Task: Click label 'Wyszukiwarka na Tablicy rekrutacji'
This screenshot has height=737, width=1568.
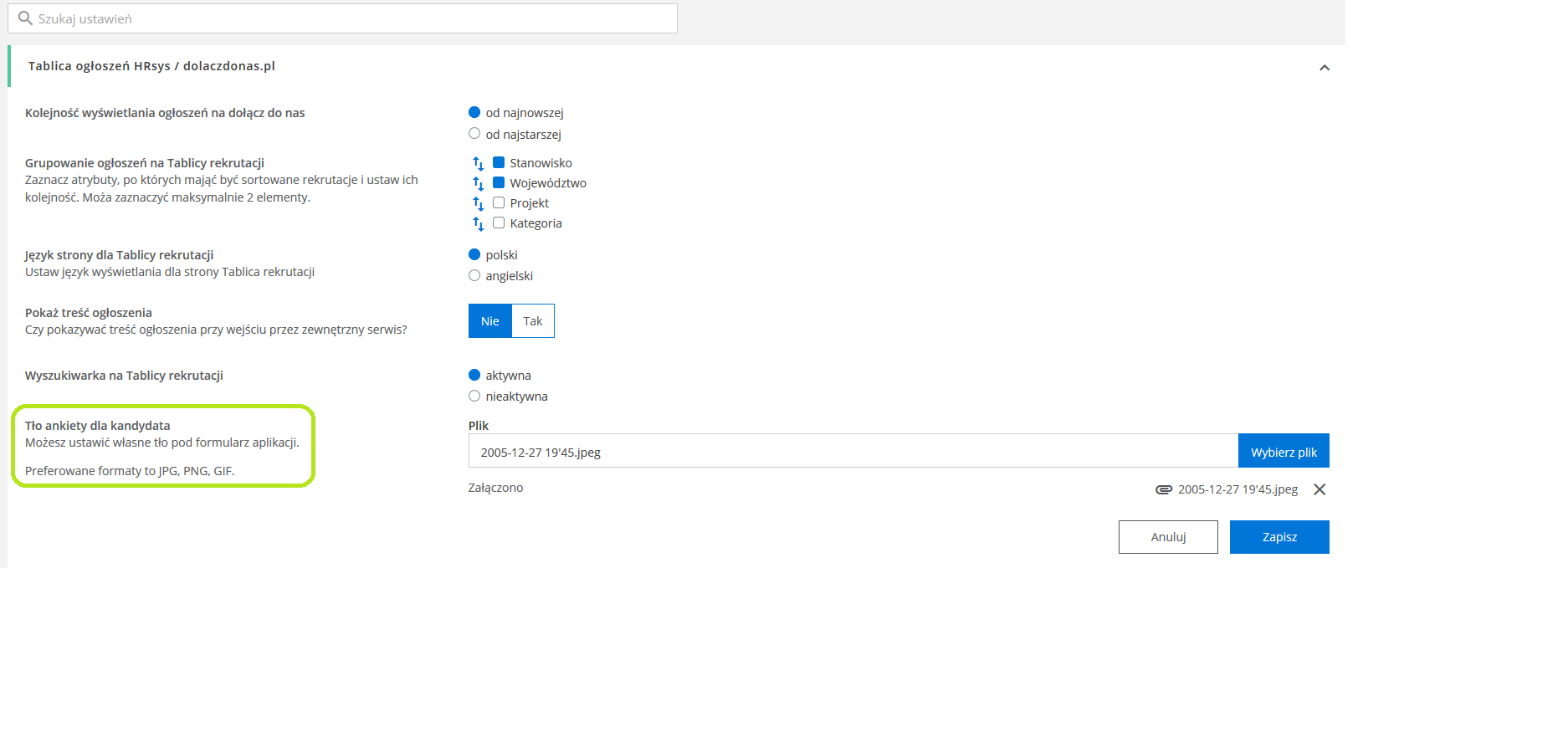Action: 124,376
